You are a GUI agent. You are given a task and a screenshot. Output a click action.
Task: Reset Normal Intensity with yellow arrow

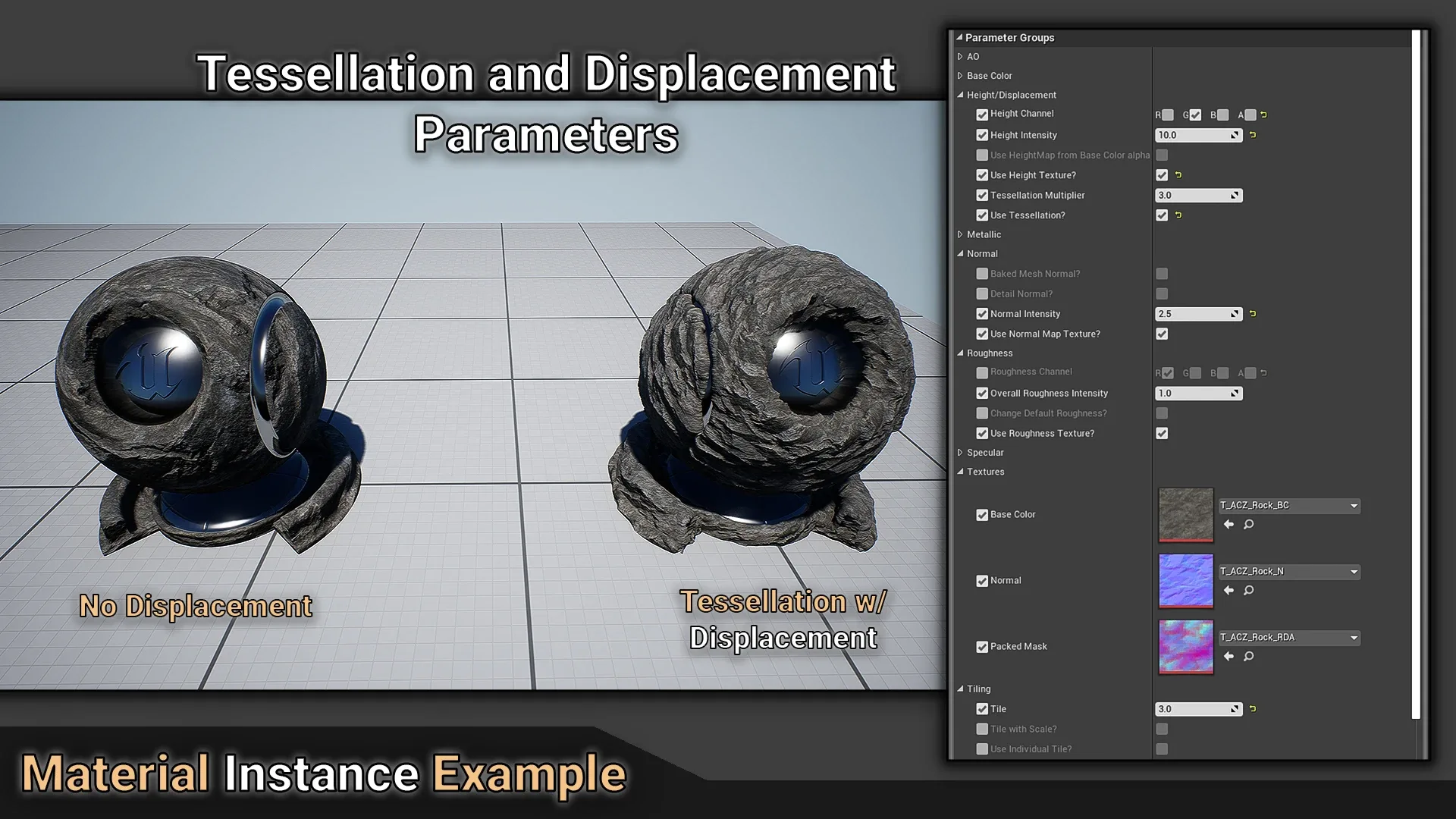1253,314
